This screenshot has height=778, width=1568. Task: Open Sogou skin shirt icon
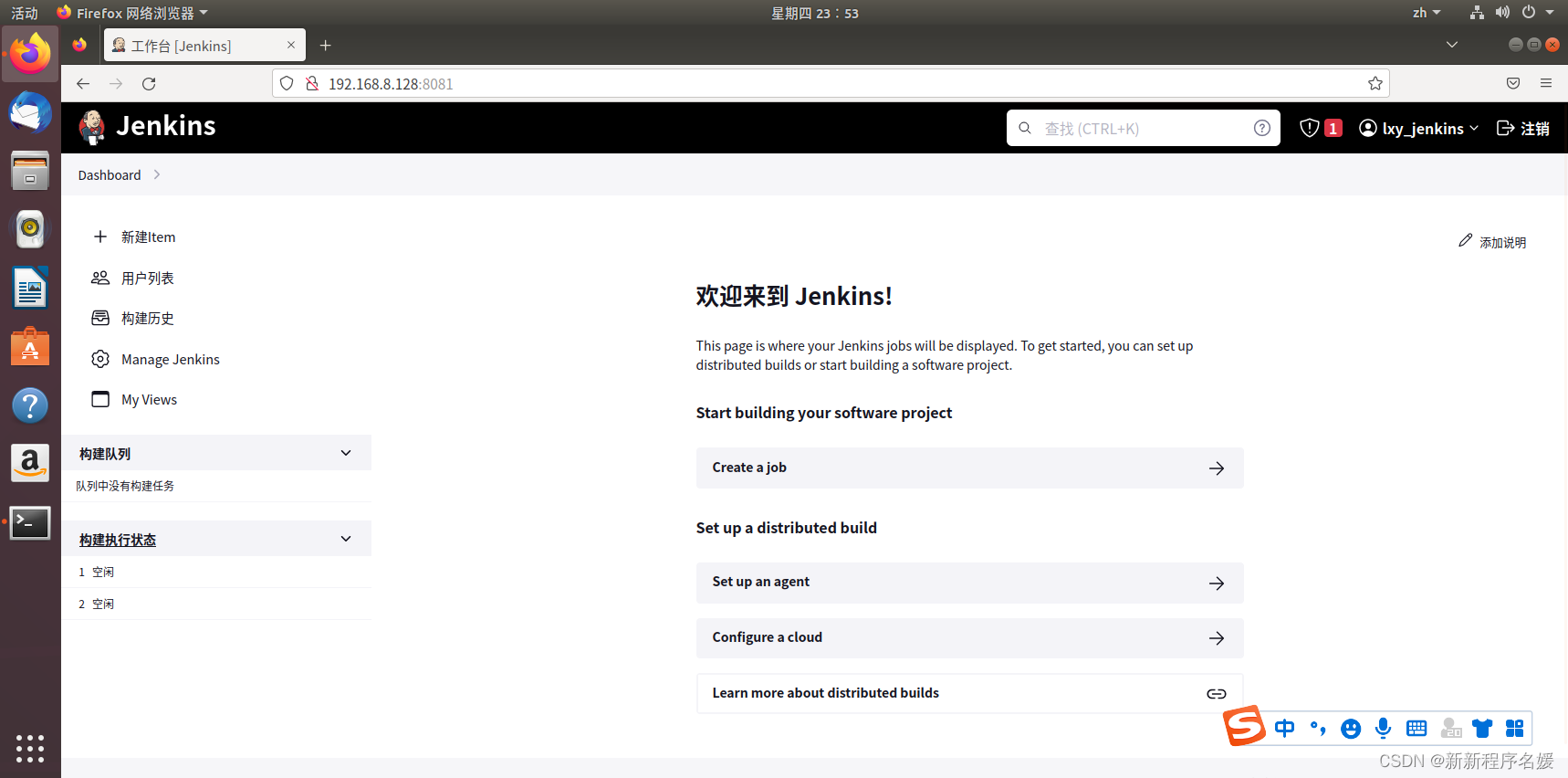point(1482,728)
